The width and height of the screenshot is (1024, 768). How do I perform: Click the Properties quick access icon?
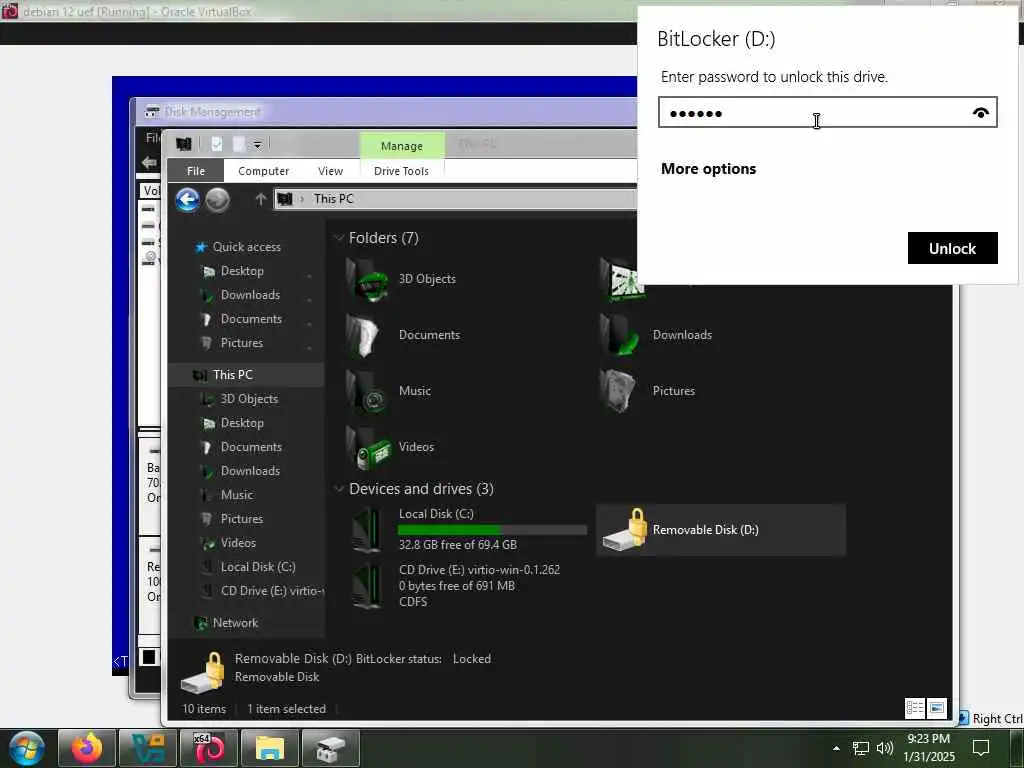click(x=217, y=144)
